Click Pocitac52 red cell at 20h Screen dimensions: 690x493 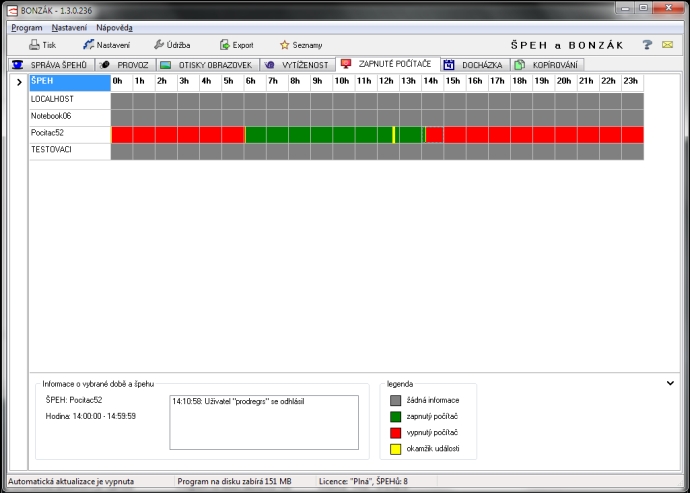pos(566,135)
